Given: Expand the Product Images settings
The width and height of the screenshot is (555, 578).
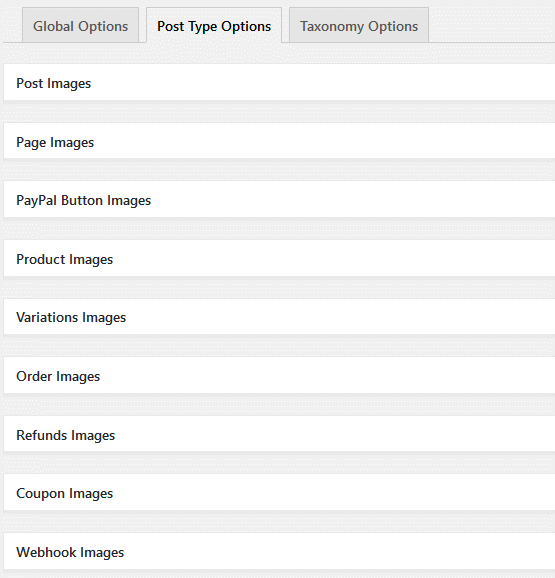Looking at the screenshot, I should point(279,258).
